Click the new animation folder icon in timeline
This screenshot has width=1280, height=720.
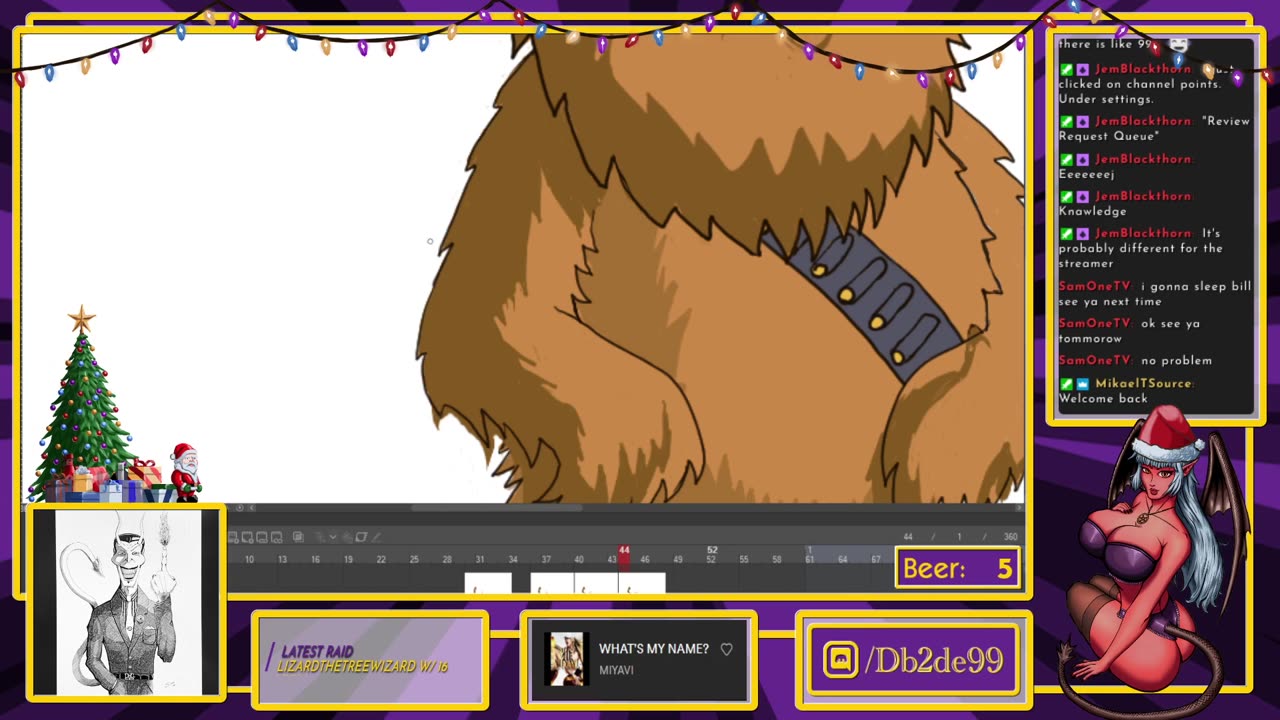[x=233, y=537]
